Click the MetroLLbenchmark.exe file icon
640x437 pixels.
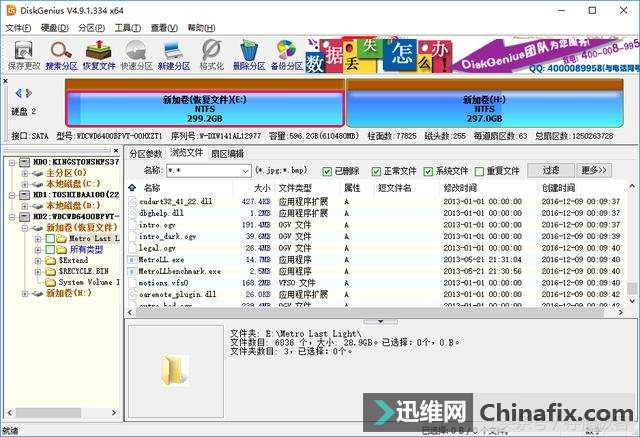132,271
